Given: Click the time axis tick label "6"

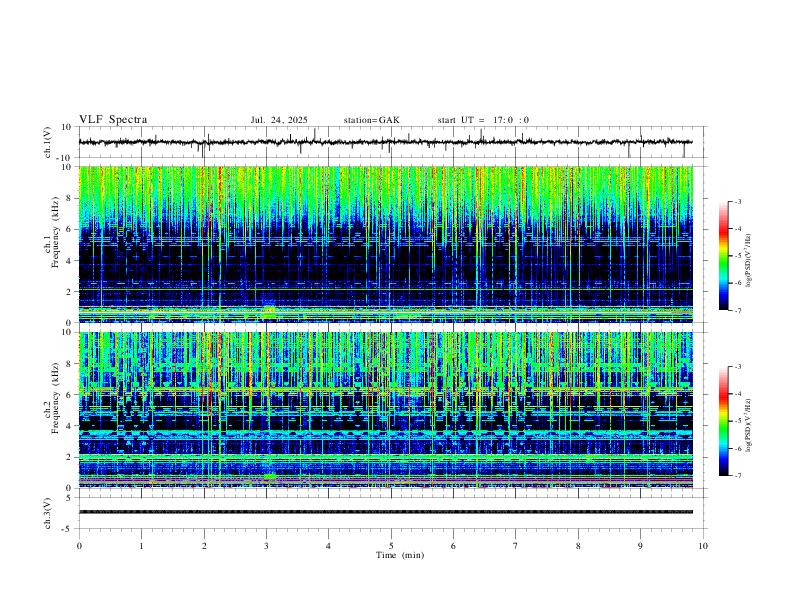Looking at the screenshot, I should tap(454, 546).
